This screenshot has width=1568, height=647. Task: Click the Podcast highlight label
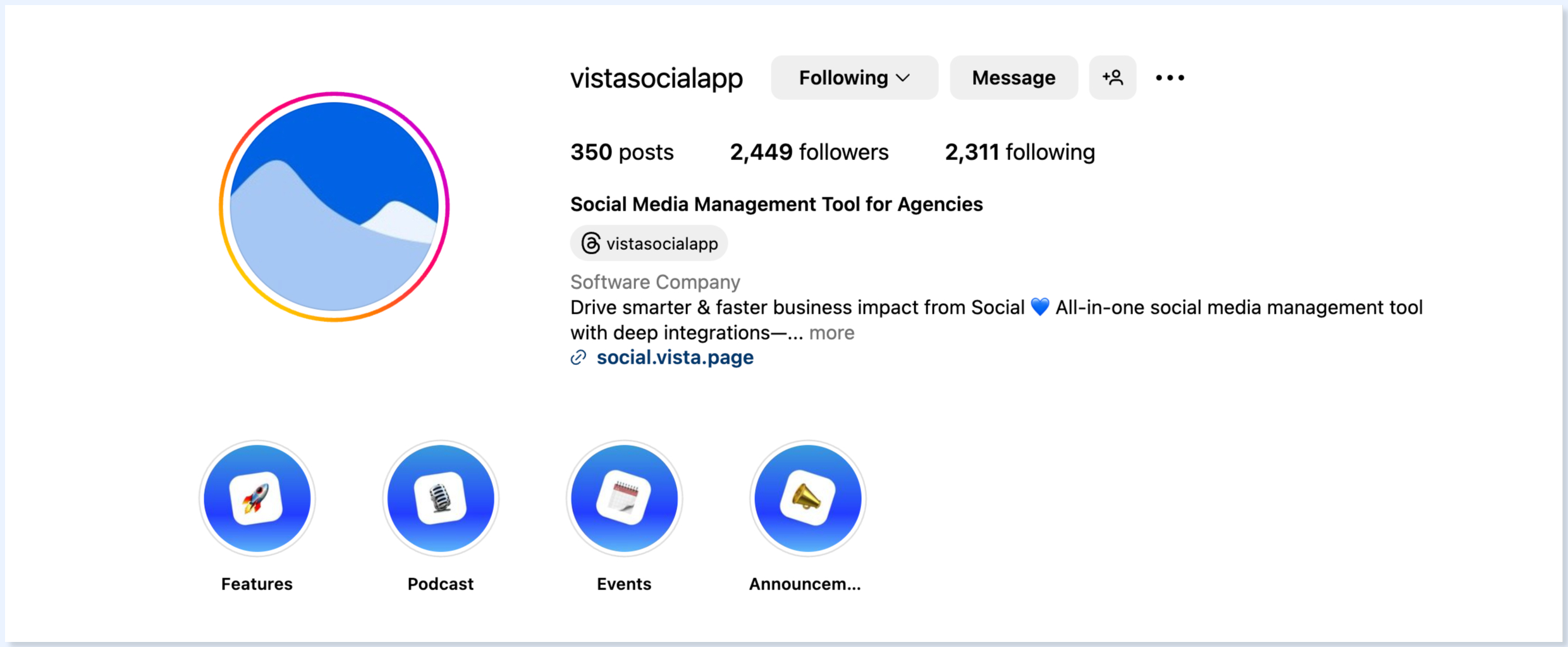click(x=441, y=584)
